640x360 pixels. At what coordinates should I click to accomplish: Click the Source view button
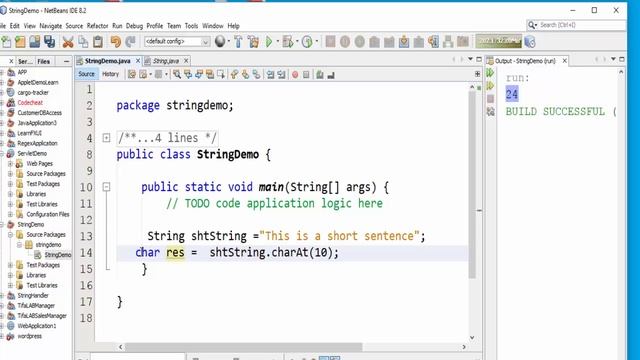86,74
